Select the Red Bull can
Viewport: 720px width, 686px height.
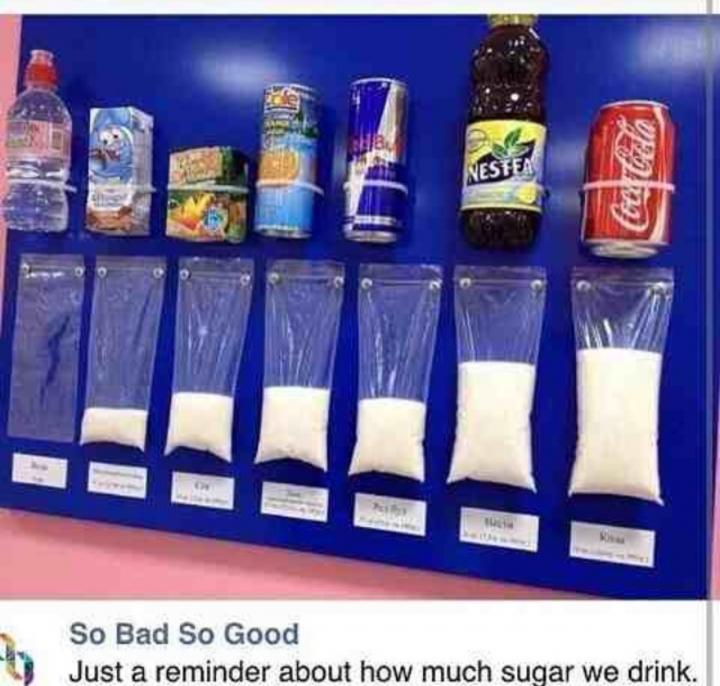click(x=376, y=160)
